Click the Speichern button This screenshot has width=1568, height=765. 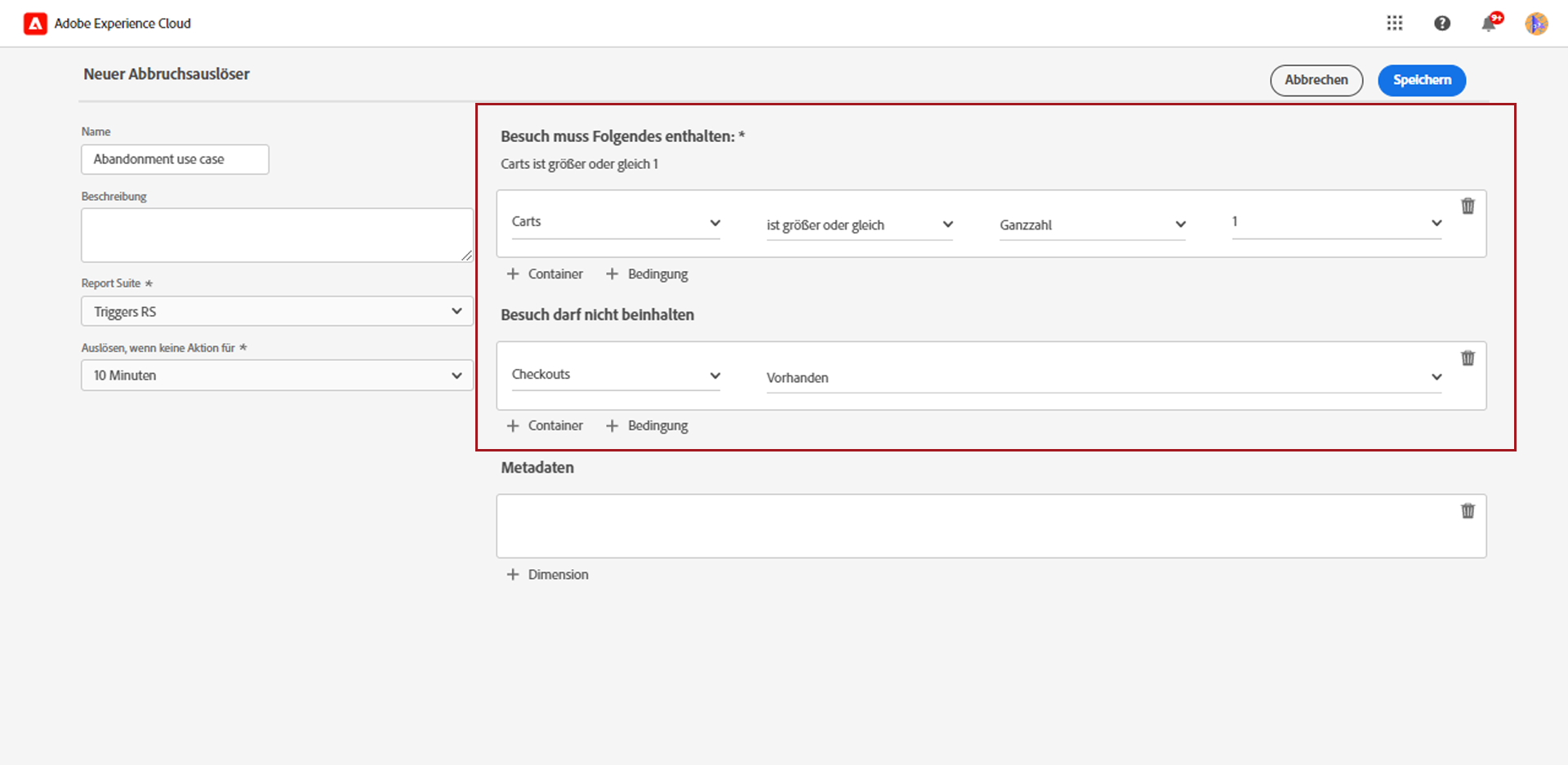(x=1422, y=80)
